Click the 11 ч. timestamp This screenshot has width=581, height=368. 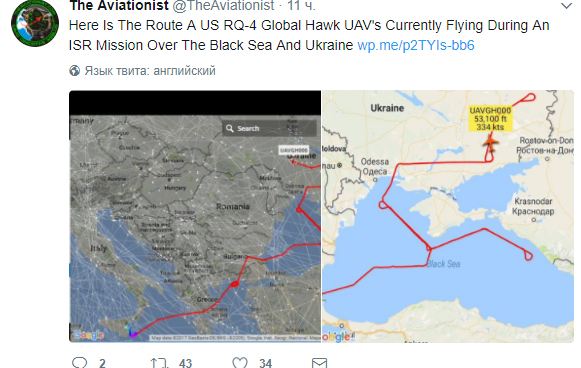click(302, 5)
